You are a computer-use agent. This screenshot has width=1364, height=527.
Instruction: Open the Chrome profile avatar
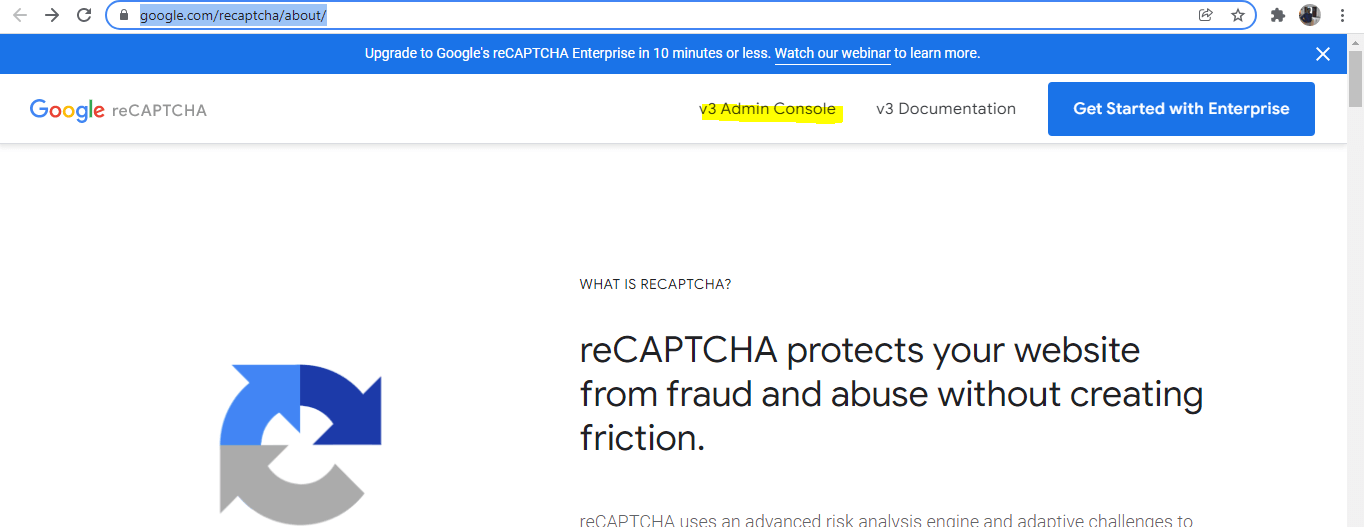click(x=1309, y=15)
